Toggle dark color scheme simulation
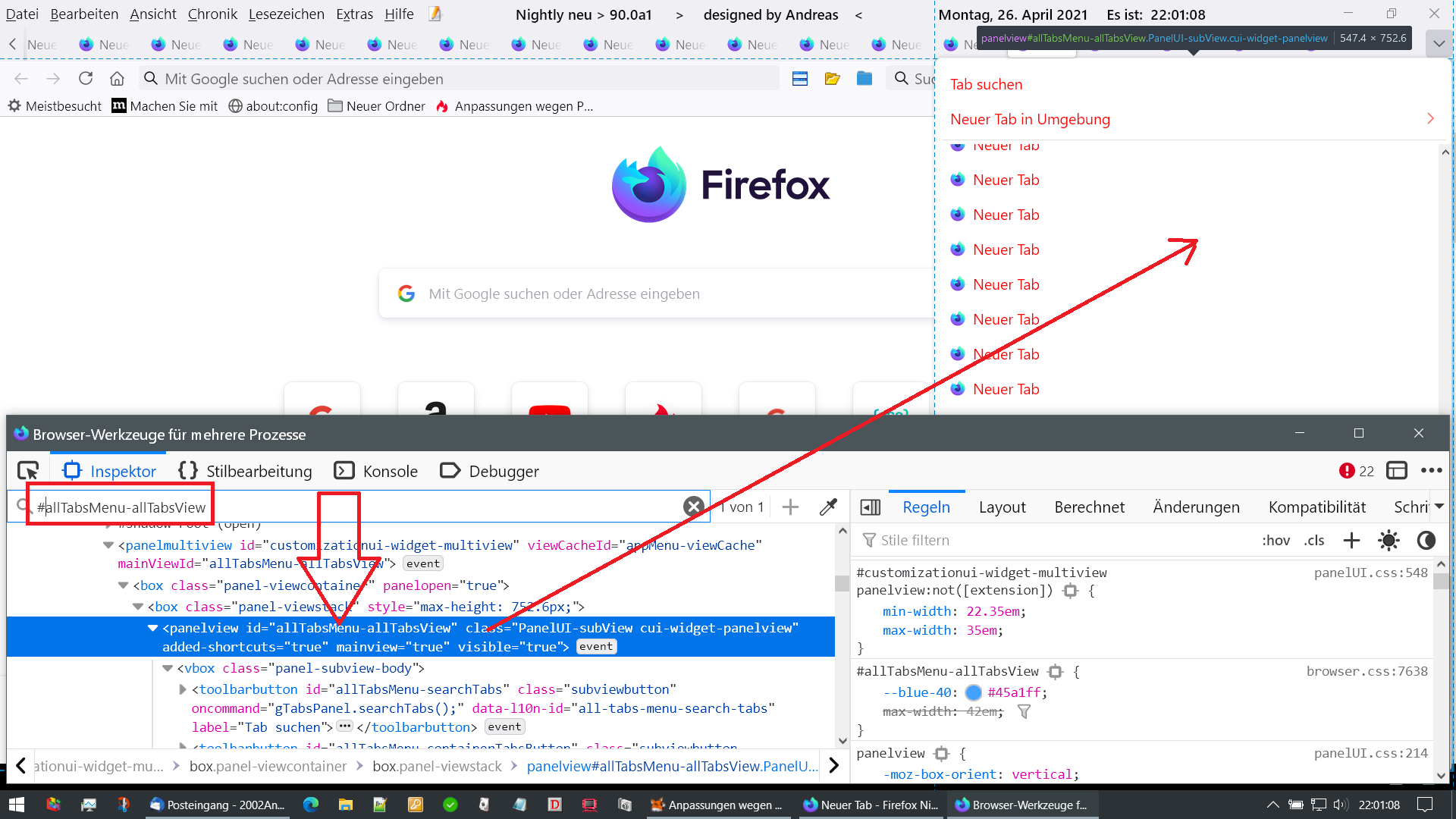 [1426, 540]
